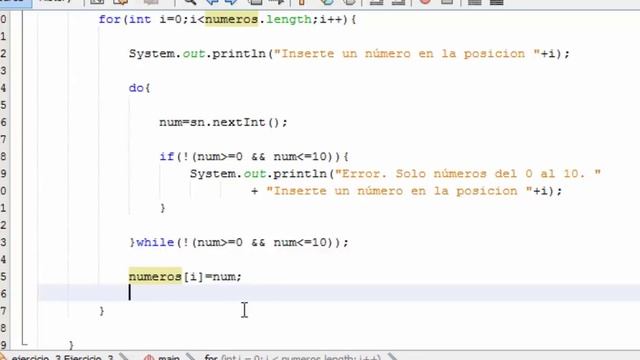Click italic 'out' in the first println line
This screenshot has width=640, height=360.
point(193,54)
